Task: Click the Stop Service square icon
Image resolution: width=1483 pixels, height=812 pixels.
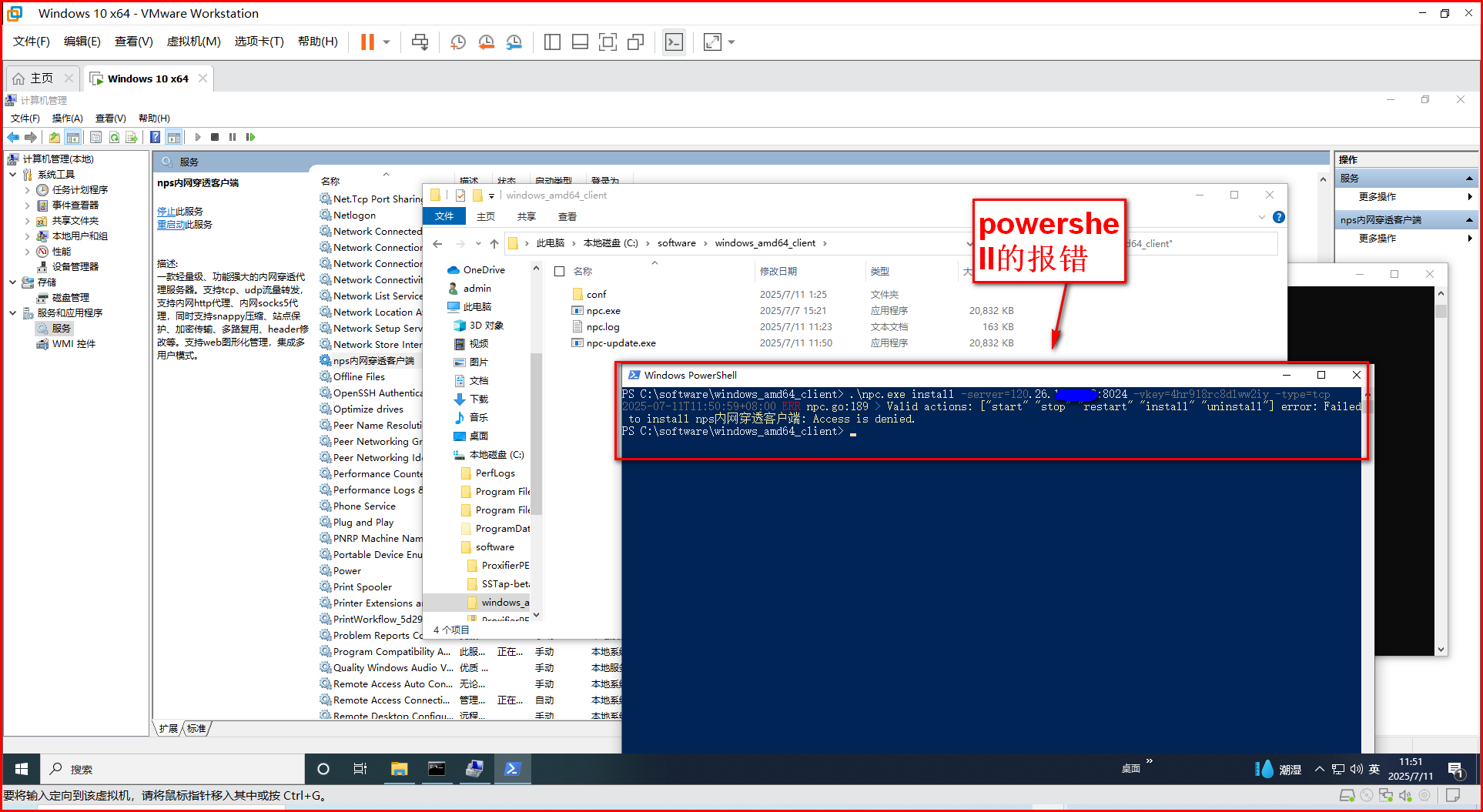Action: [215, 137]
